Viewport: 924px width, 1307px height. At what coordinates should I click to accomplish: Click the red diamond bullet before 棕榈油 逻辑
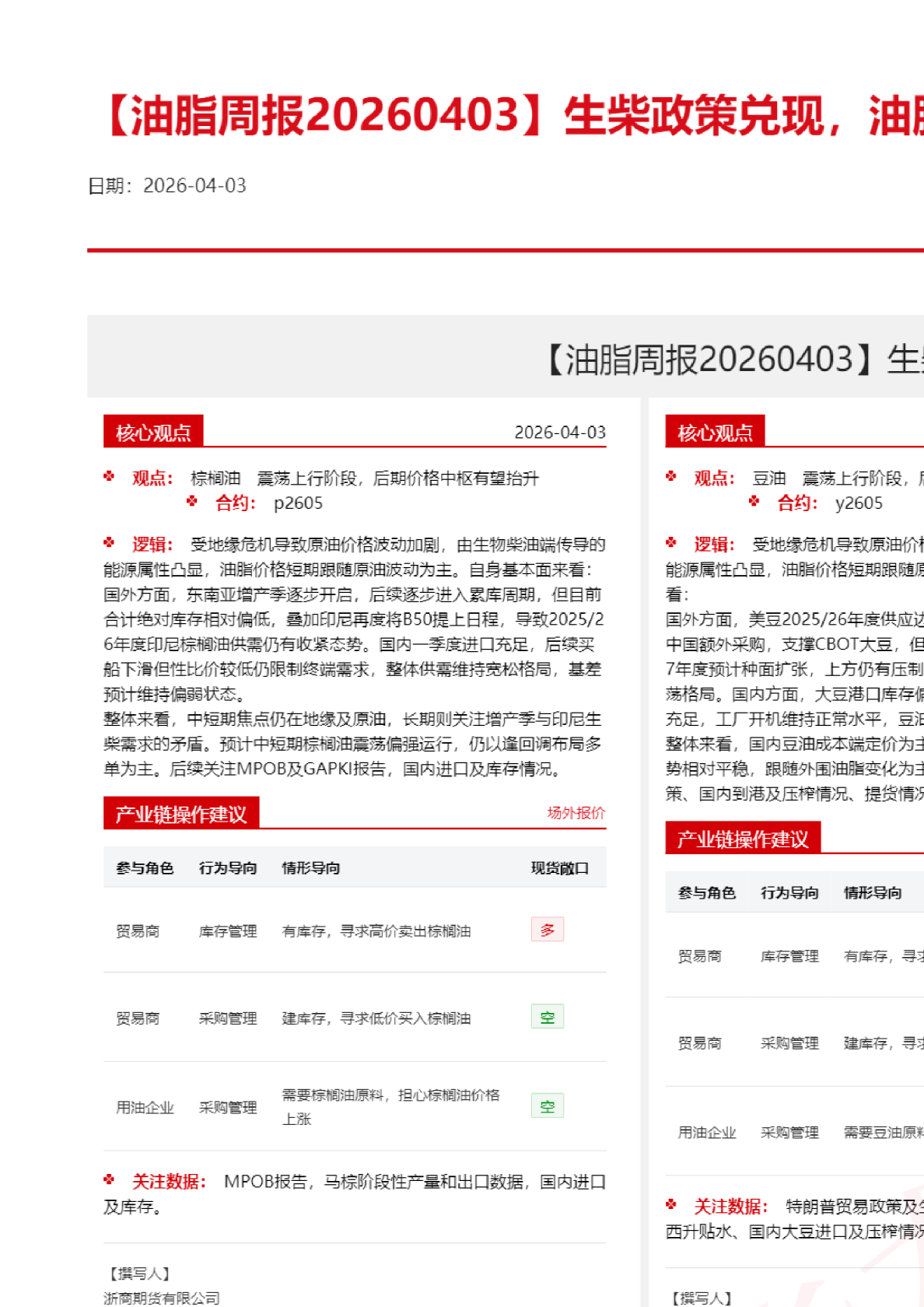click(x=109, y=542)
